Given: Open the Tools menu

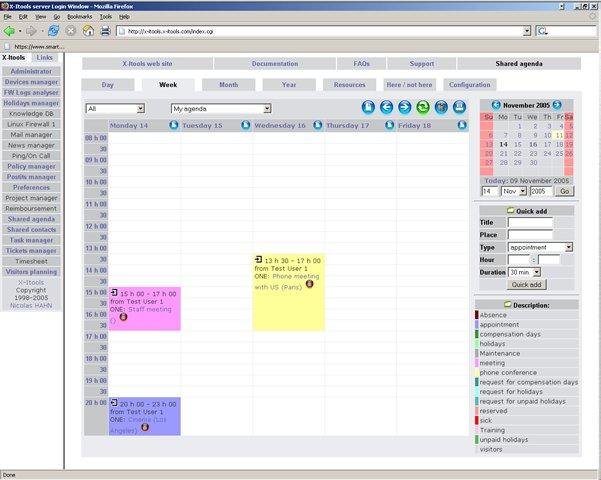Looking at the screenshot, I should pyautogui.click(x=106, y=17).
